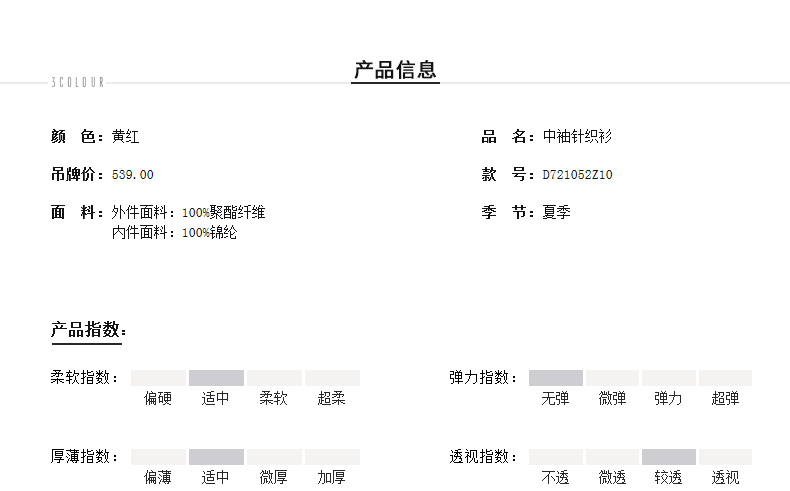The image size is (790, 491).
Task: Click the highlighted softness bar above 适中
Action: pyautogui.click(x=216, y=378)
